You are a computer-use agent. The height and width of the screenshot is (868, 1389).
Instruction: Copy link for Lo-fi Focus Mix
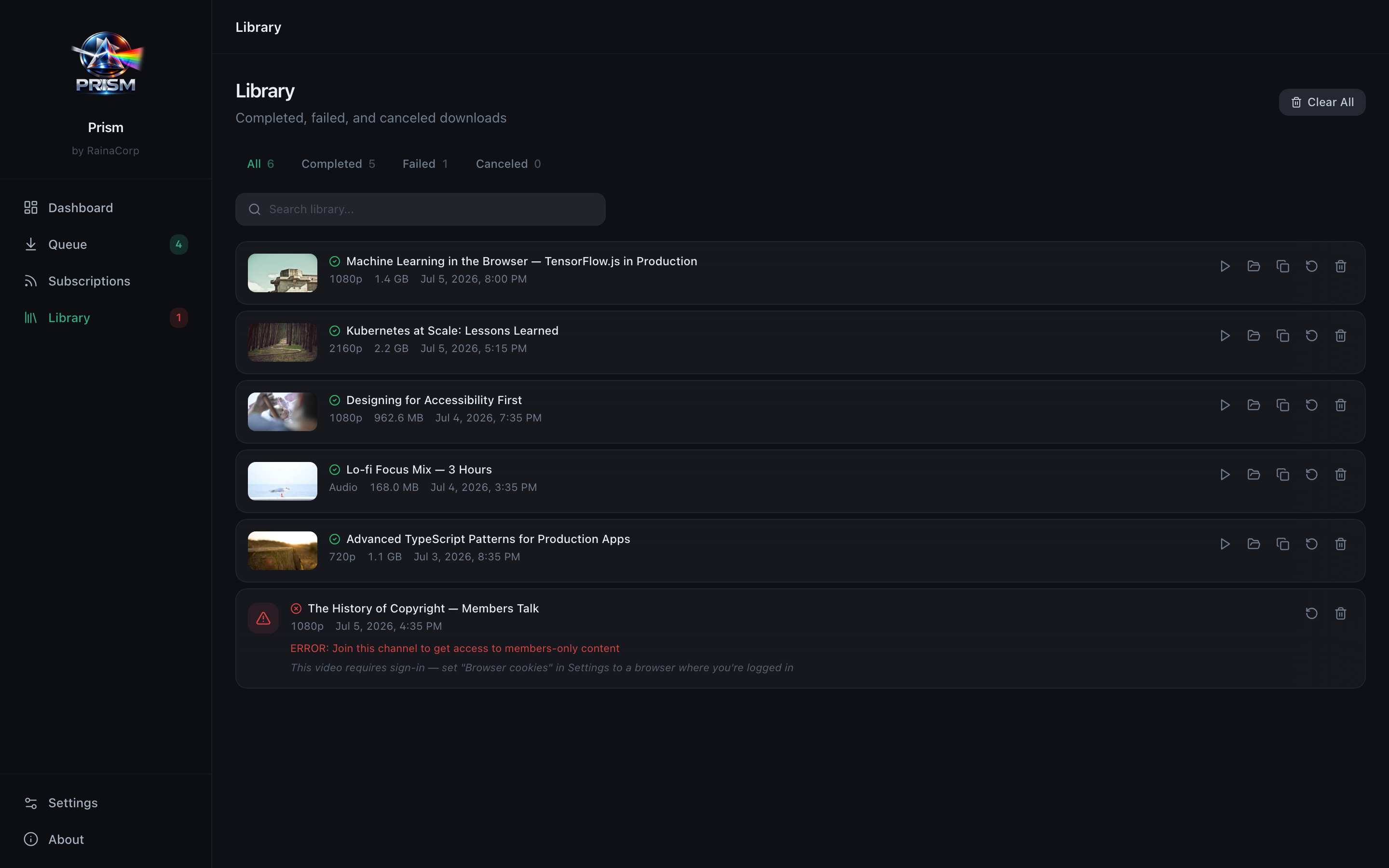1283,475
